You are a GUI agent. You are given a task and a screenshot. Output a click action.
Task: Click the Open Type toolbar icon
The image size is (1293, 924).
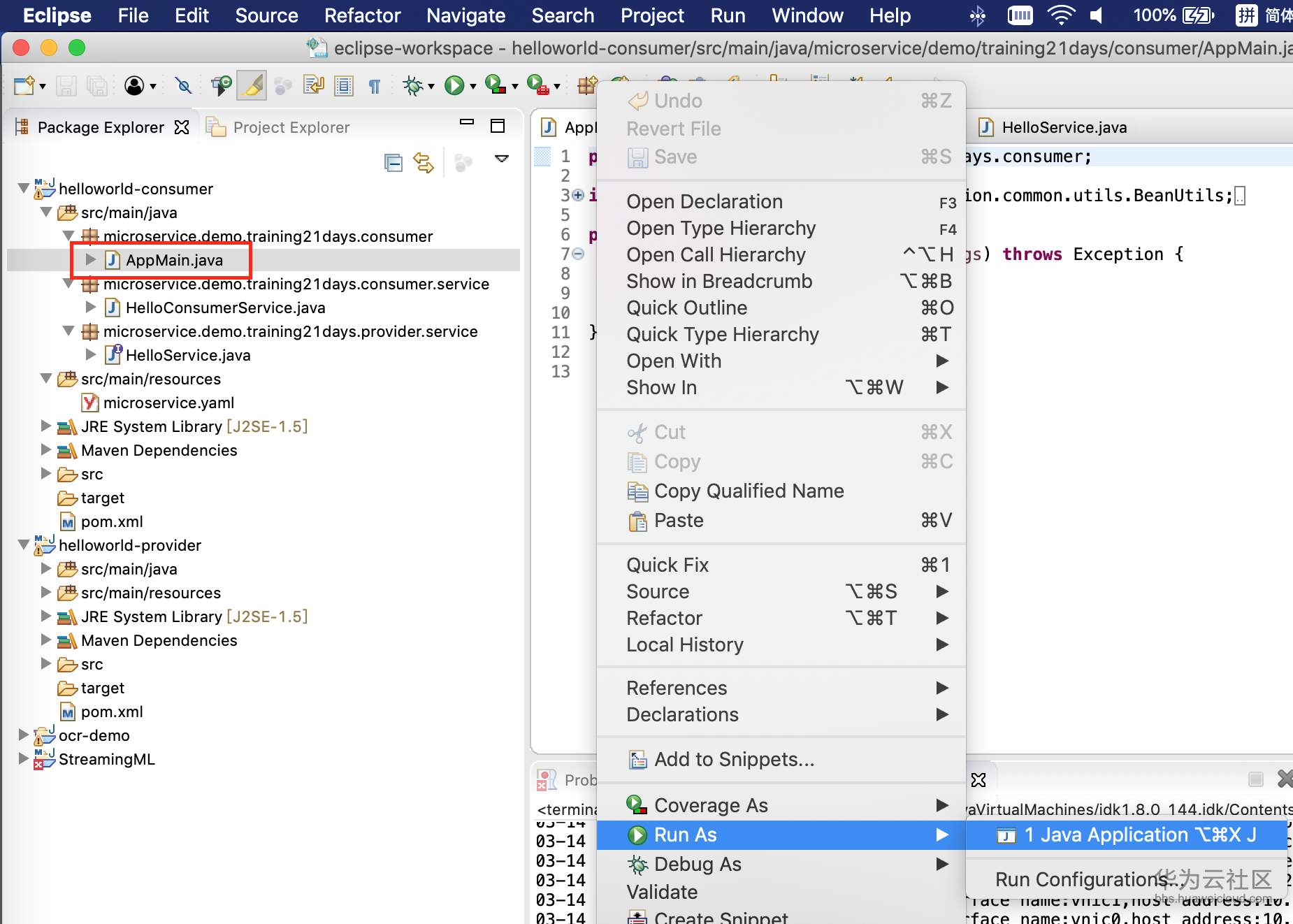coord(221,86)
